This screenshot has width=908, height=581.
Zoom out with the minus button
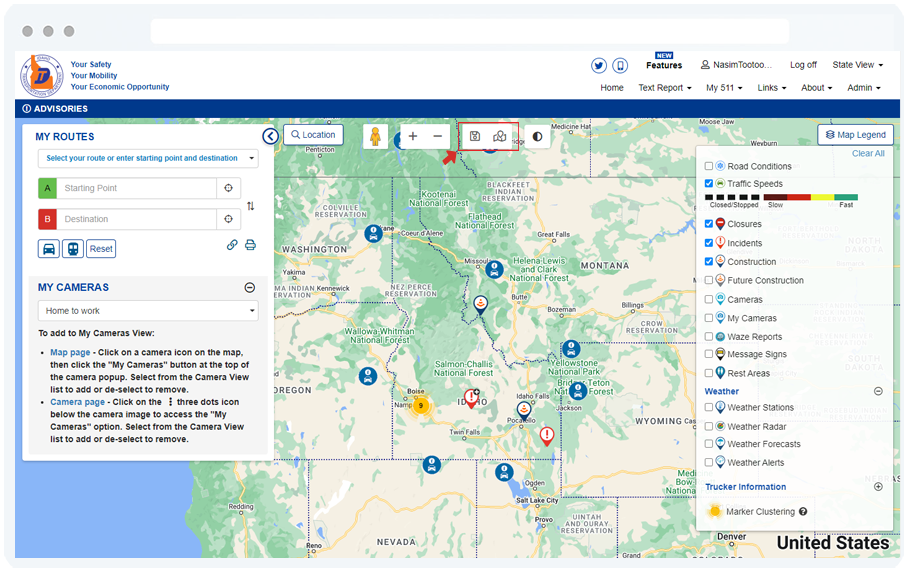[438, 136]
